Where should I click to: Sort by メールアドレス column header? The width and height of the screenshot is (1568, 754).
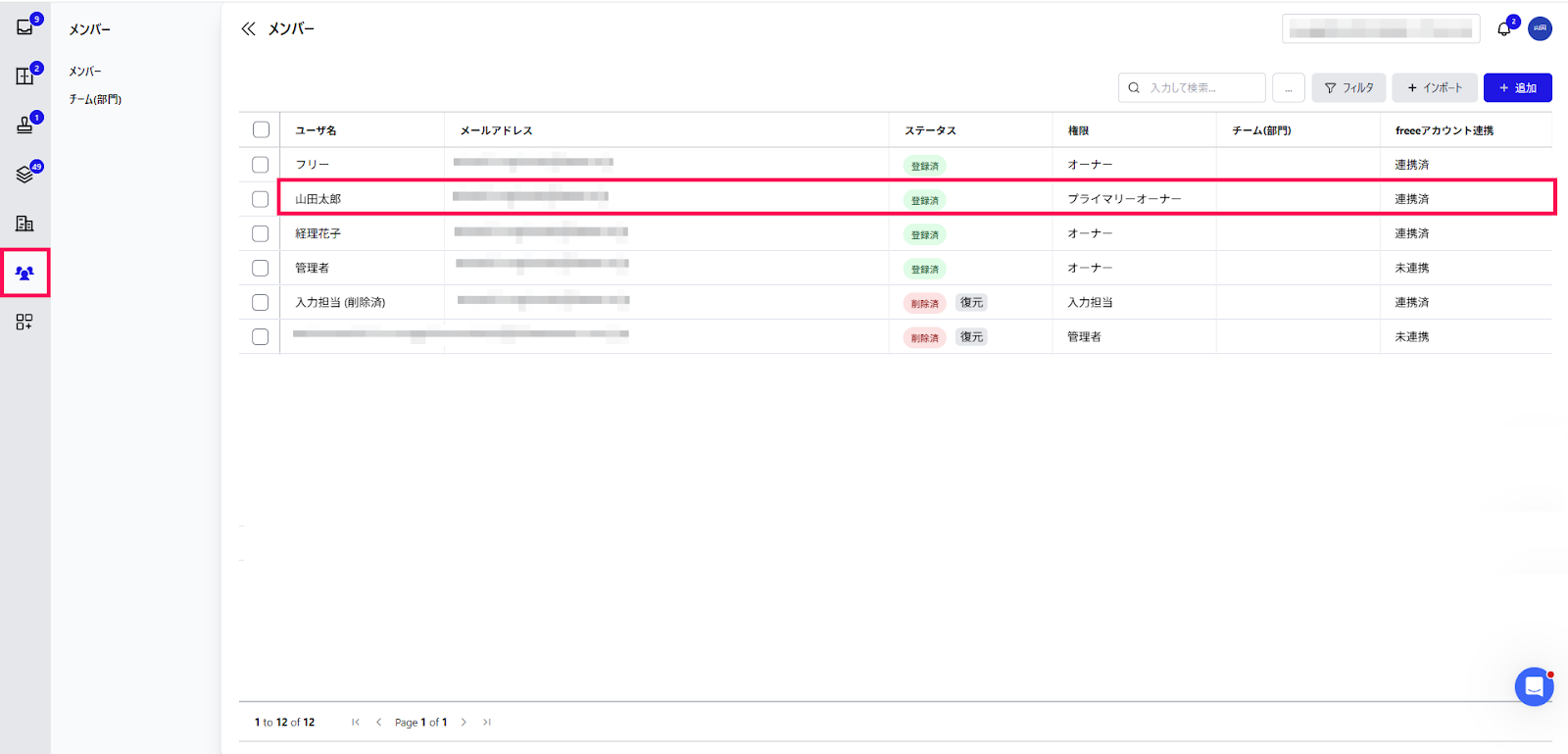click(497, 130)
